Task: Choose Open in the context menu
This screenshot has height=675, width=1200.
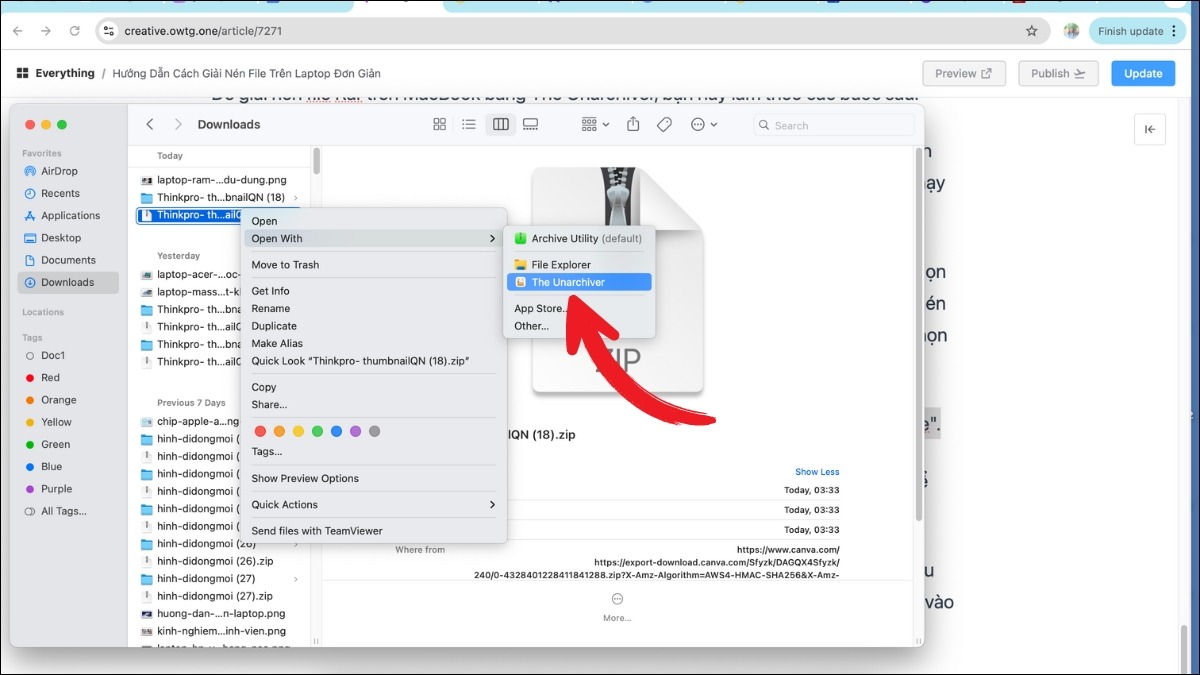Action: coord(374,221)
